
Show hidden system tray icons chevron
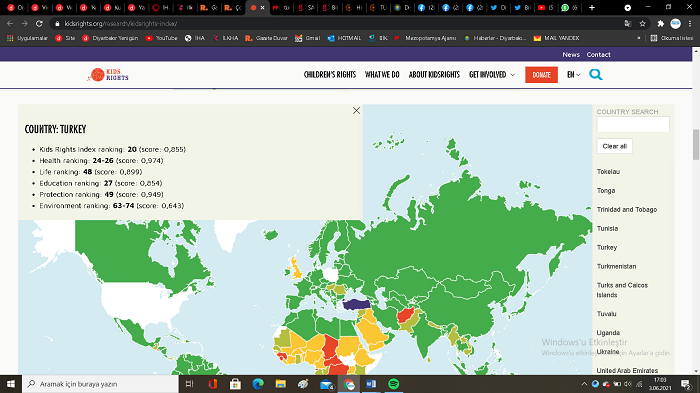click(x=584, y=384)
